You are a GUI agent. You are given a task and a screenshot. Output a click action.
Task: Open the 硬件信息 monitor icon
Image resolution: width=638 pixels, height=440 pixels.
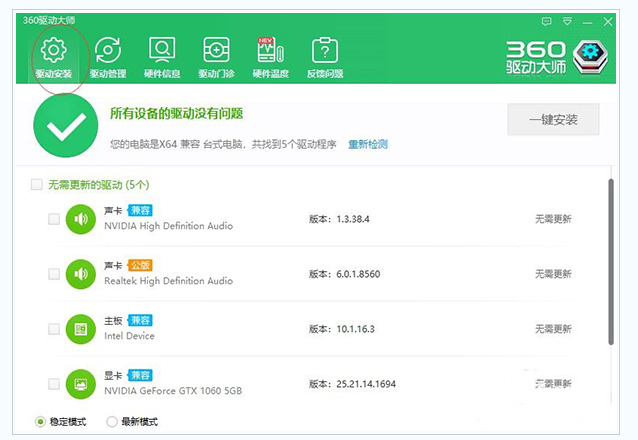[162, 52]
